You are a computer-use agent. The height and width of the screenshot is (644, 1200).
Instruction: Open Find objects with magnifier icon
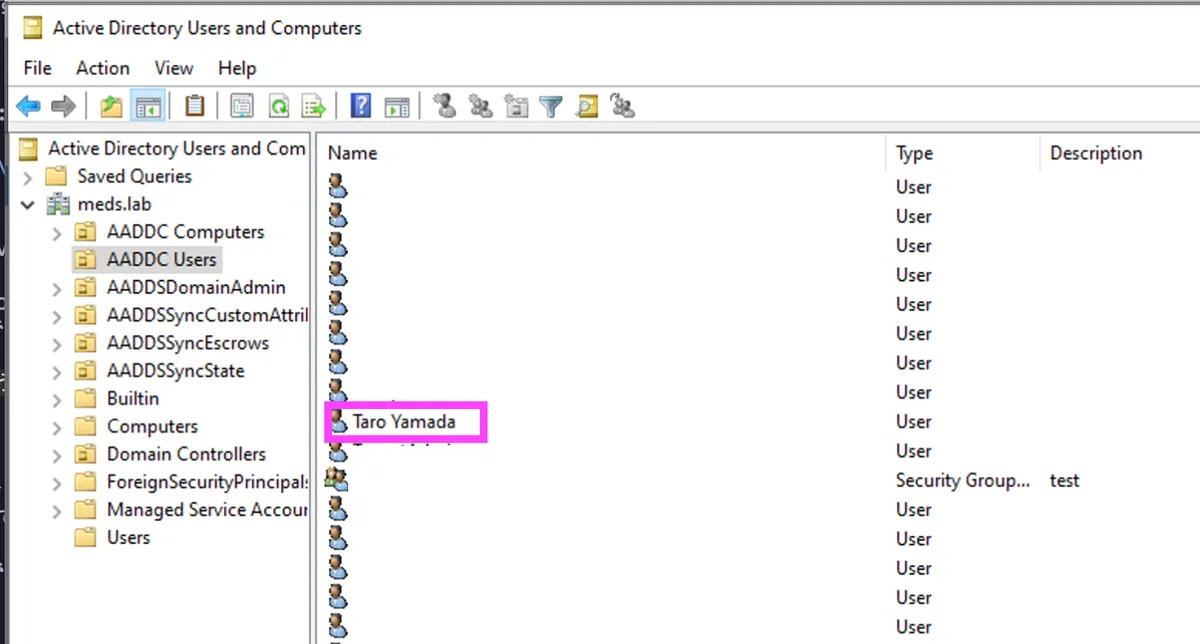pyautogui.click(x=587, y=106)
